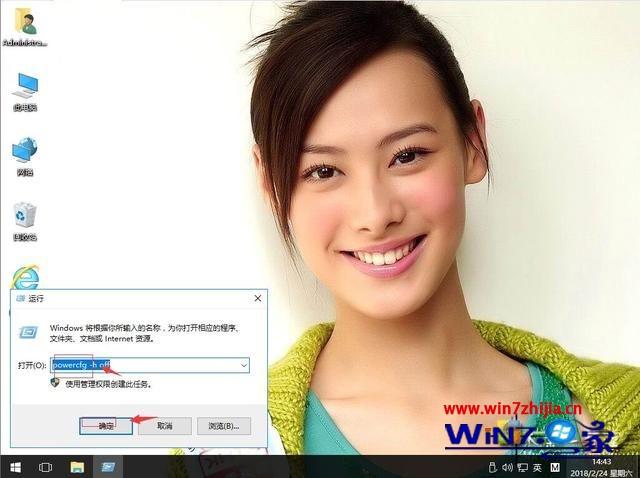Open Task View on the taskbar

pyautogui.click(x=45, y=467)
